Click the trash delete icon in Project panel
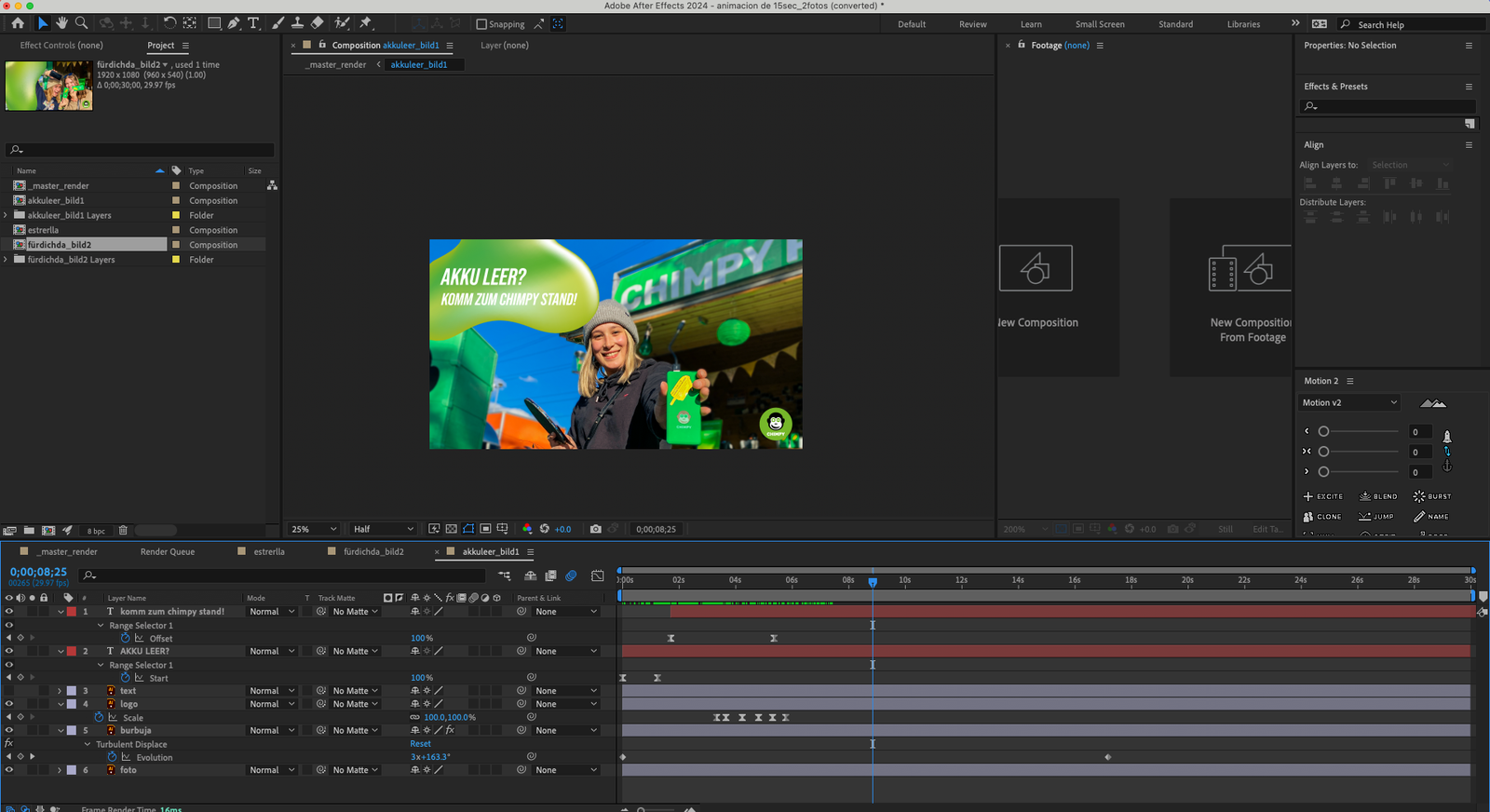This screenshot has width=1490, height=812. tap(123, 531)
